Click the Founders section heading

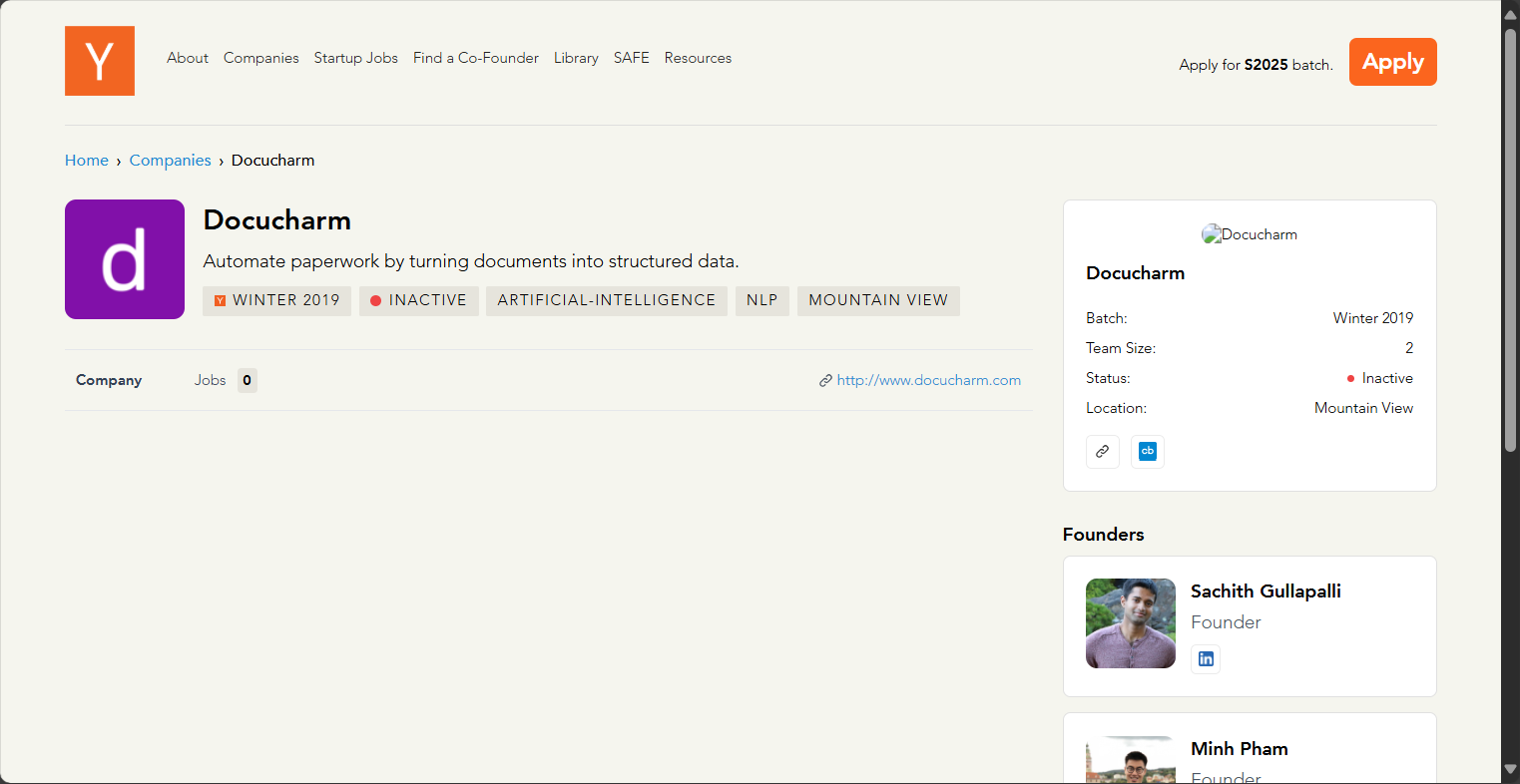[x=1104, y=535]
